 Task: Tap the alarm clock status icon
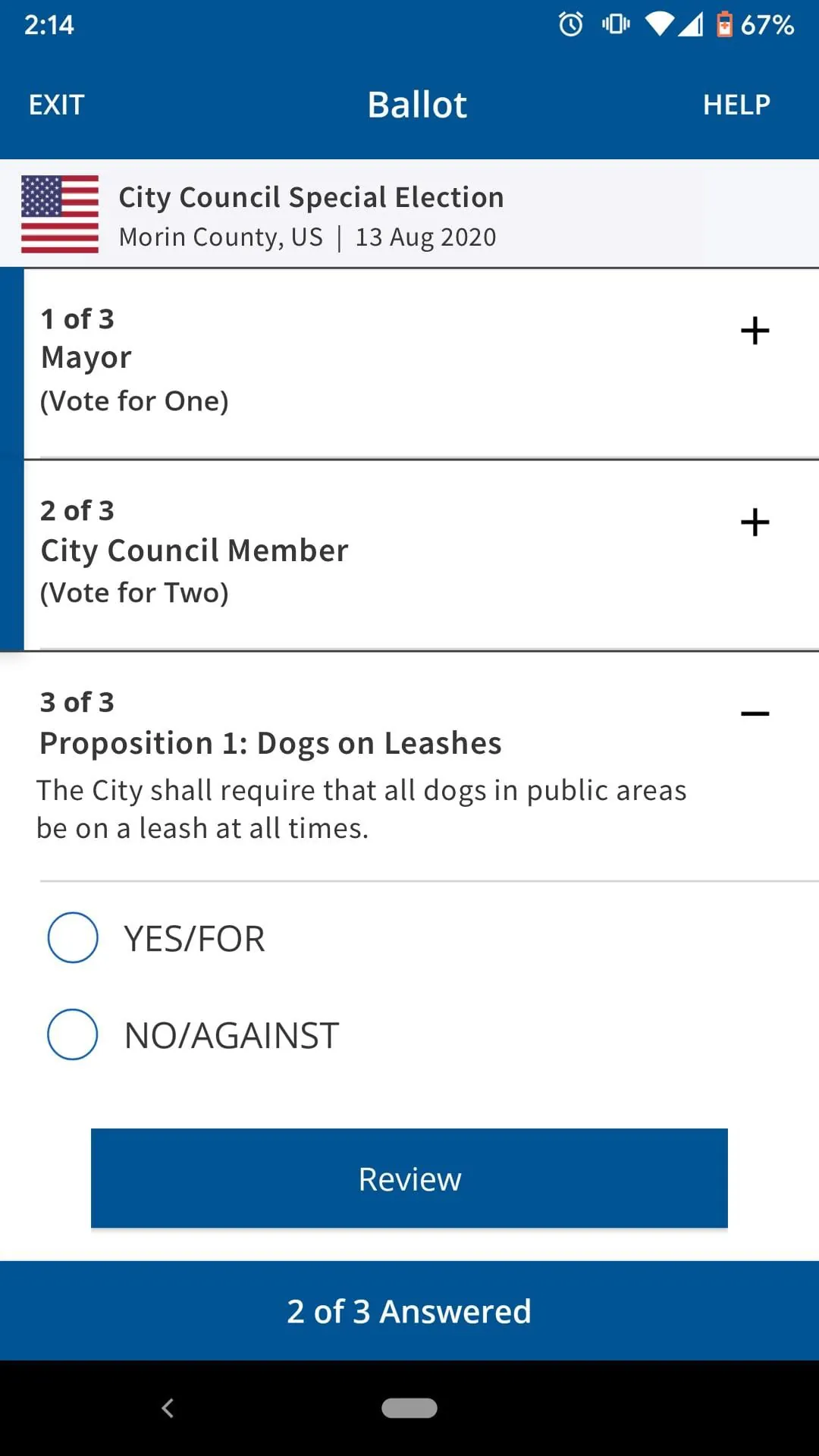point(571,24)
